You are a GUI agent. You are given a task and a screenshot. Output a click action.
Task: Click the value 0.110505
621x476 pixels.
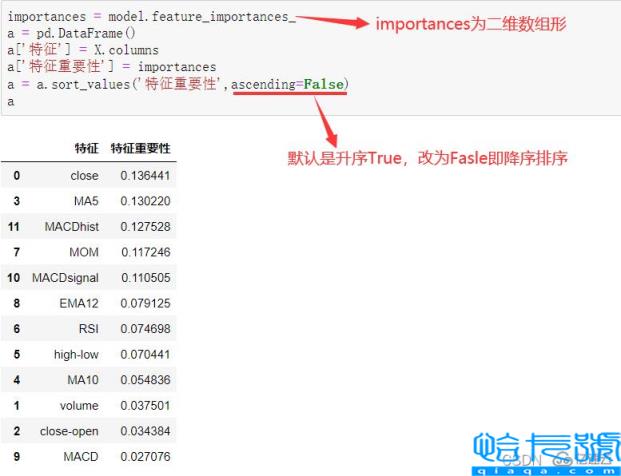click(x=146, y=278)
